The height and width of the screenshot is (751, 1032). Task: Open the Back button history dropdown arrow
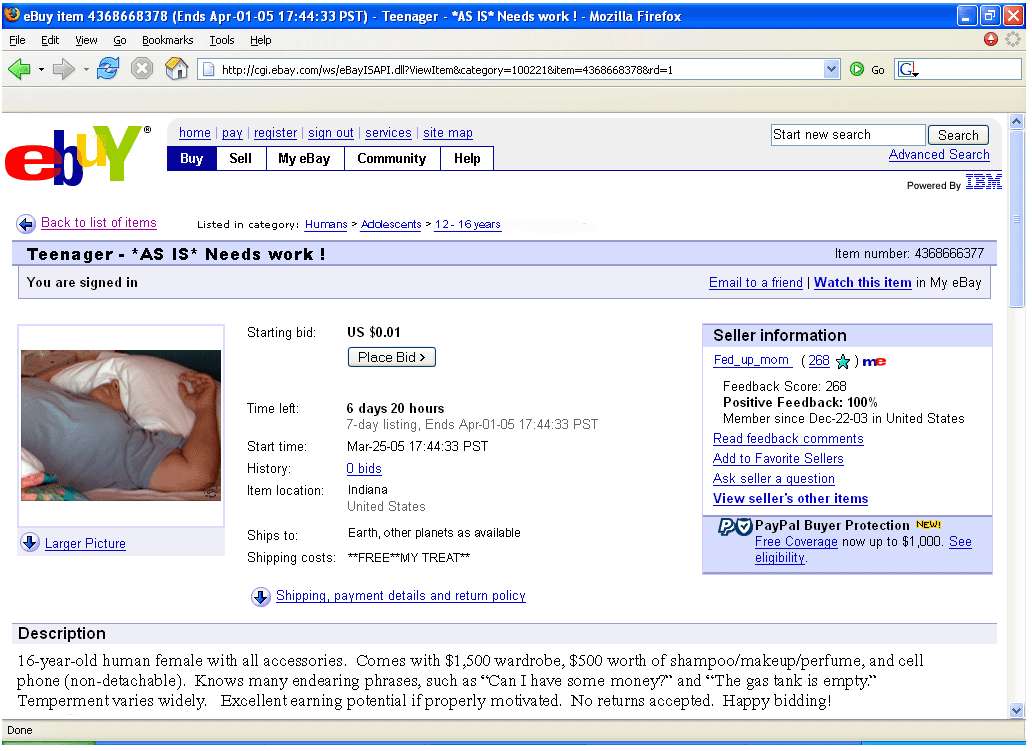pos(41,69)
